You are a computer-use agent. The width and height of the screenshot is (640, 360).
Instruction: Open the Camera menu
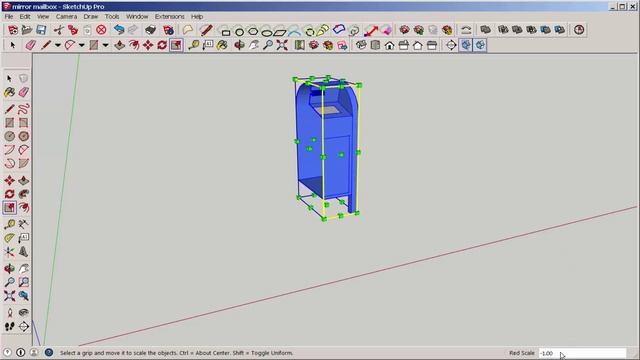pyautogui.click(x=66, y=16)
